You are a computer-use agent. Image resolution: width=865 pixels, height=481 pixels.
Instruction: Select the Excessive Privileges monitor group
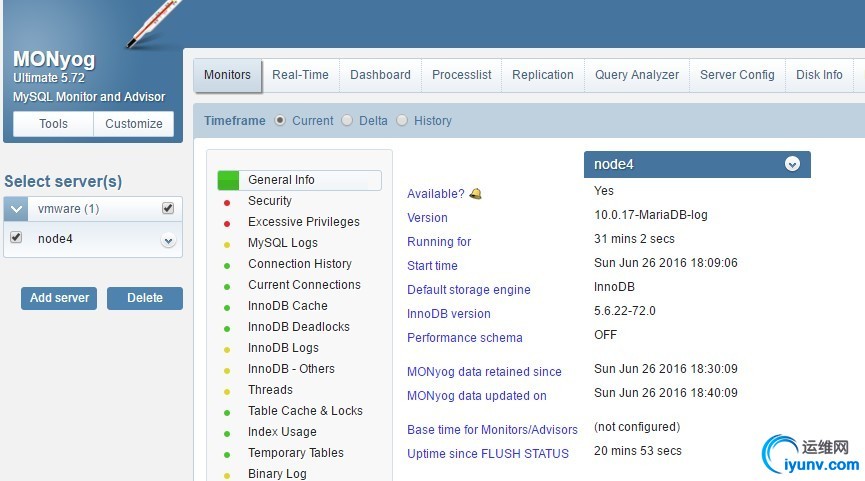(303, 222)
